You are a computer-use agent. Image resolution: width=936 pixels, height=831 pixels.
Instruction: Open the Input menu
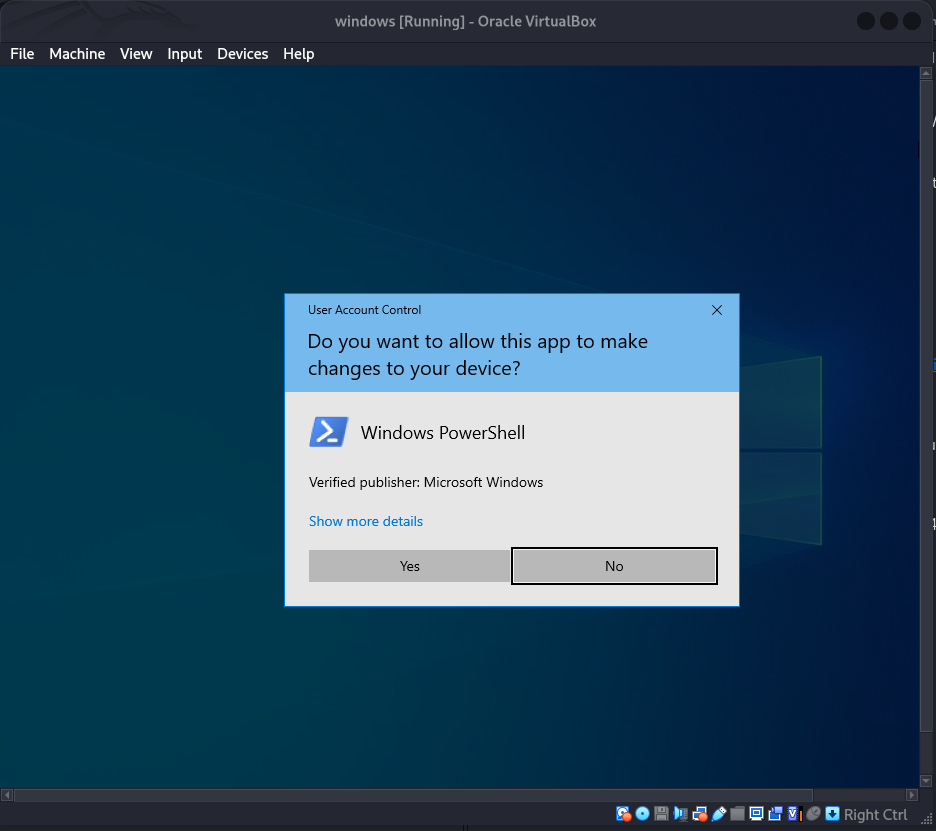click(x=184, y=54)
